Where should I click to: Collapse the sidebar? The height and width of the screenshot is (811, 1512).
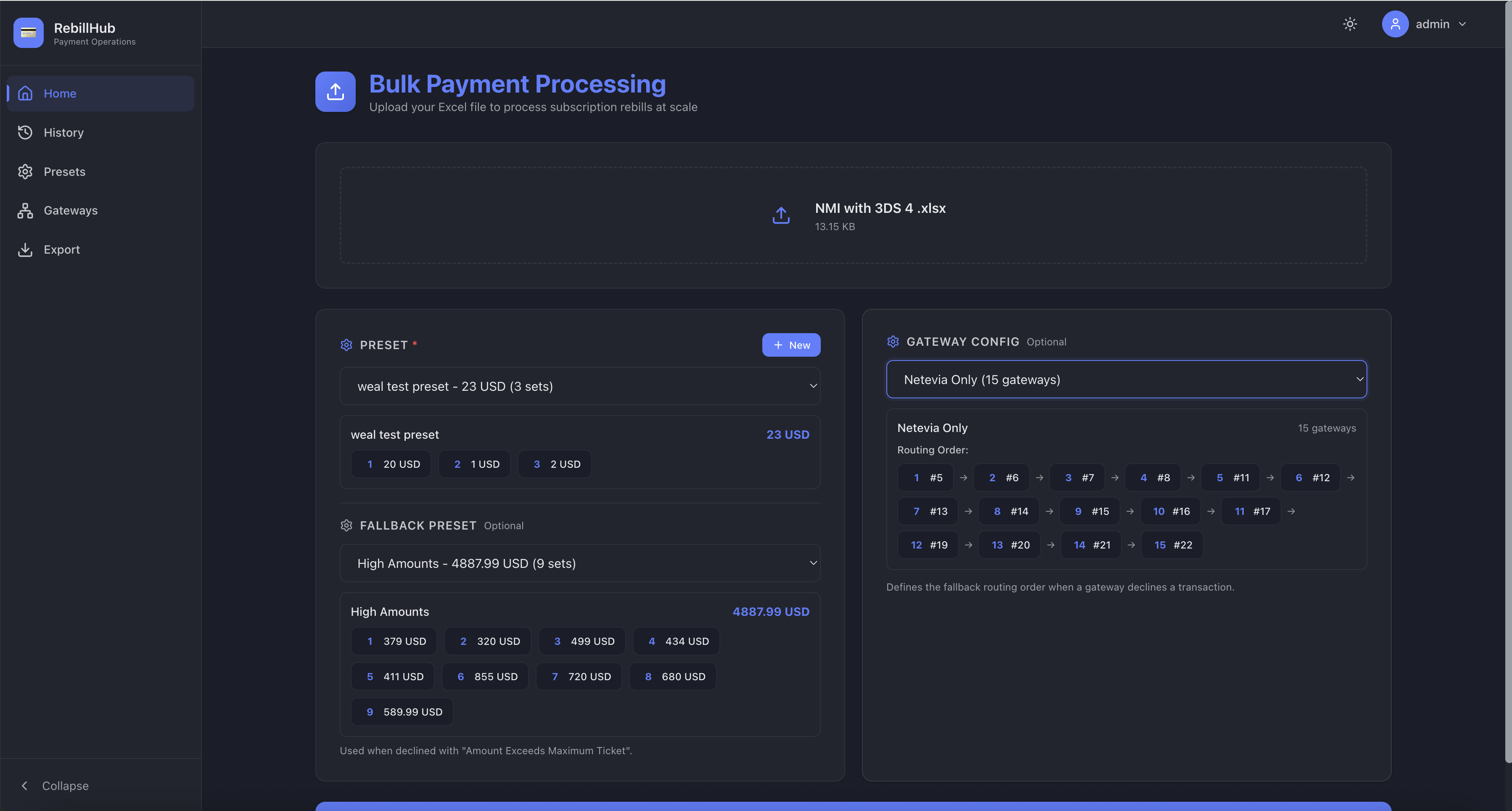click(x=55, y=785)
